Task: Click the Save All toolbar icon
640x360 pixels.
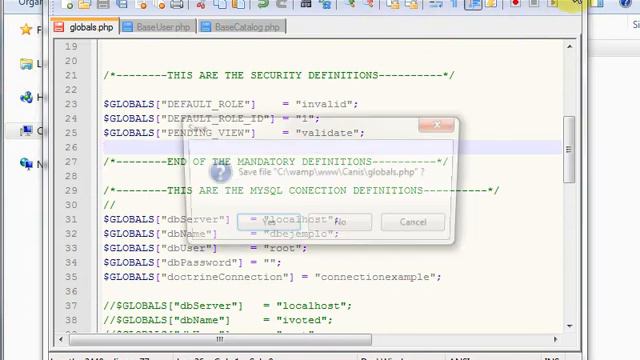Action: tap(122, 4)
